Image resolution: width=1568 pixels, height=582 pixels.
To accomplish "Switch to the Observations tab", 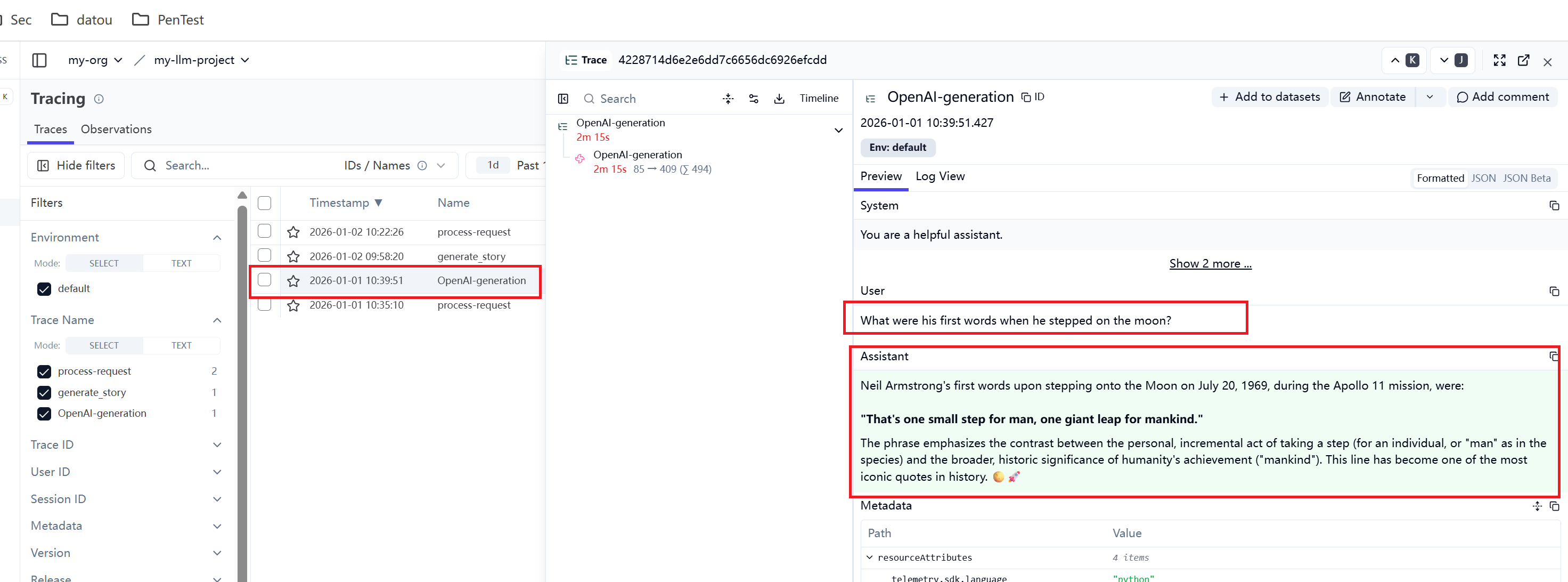I will pyautogui.click(x=116, y=129).
